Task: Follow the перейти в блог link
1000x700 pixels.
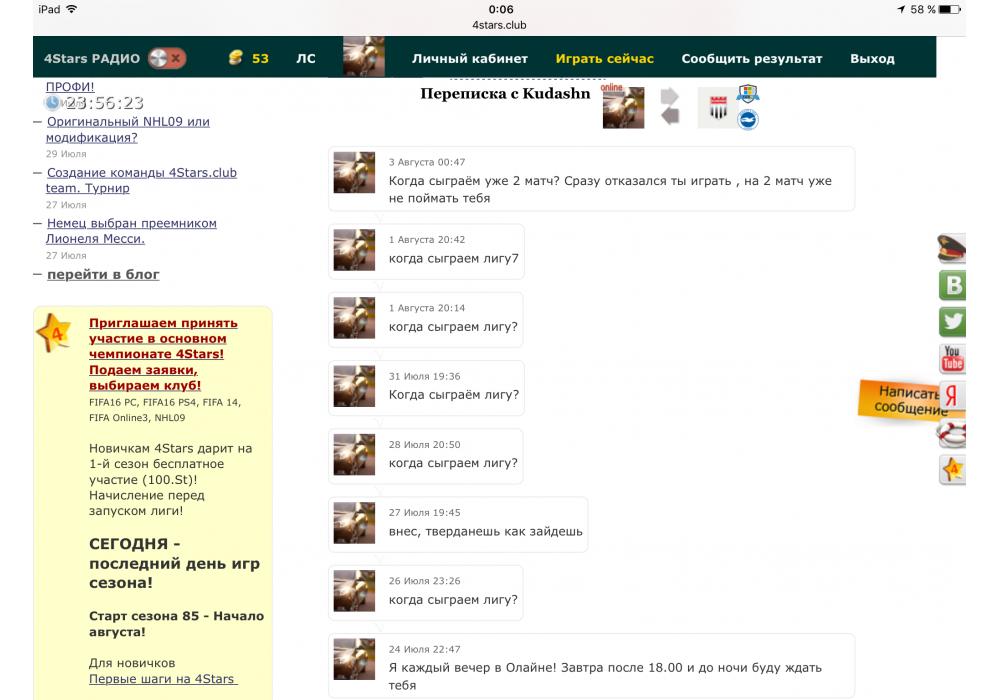Action: 103,274
